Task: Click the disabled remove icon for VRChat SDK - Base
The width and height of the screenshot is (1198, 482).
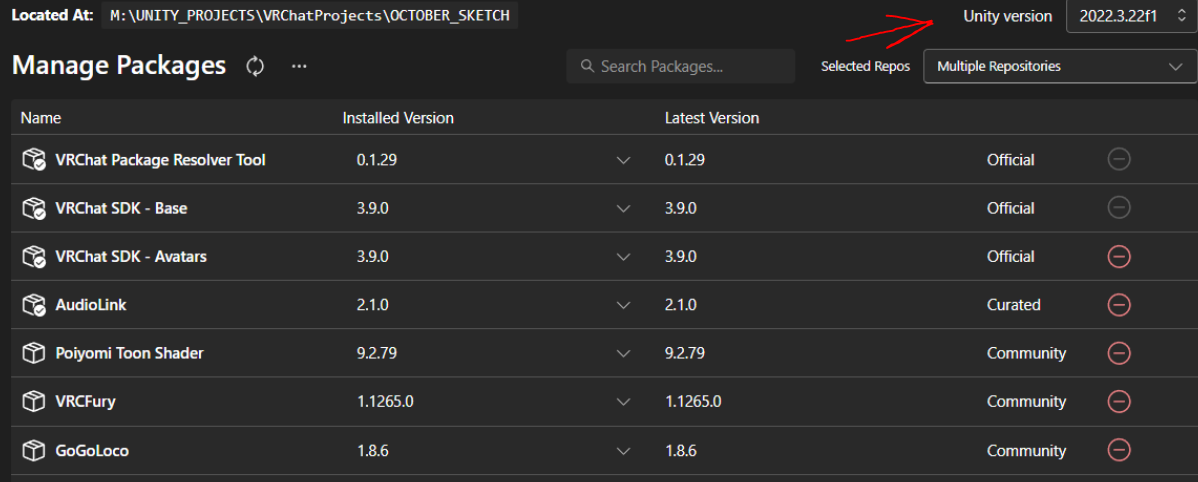Action: click(x=1119, y=208)
